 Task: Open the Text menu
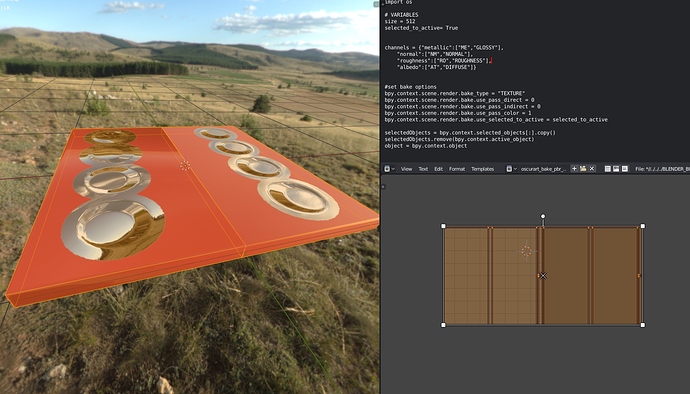click(x=423, y=169)
